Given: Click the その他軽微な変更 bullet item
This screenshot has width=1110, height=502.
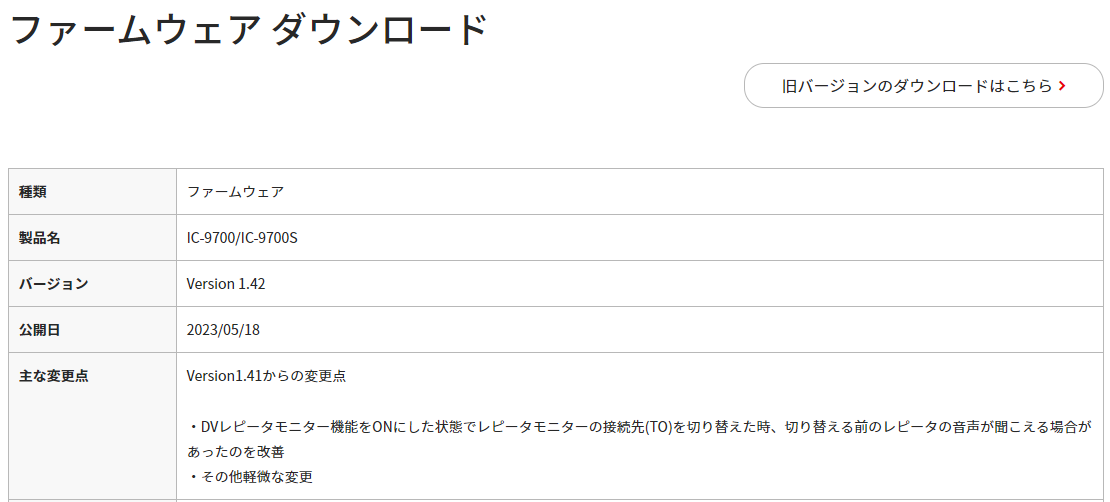Looking at the screenshot, I should pyautogui.click(x=251, y=477).
